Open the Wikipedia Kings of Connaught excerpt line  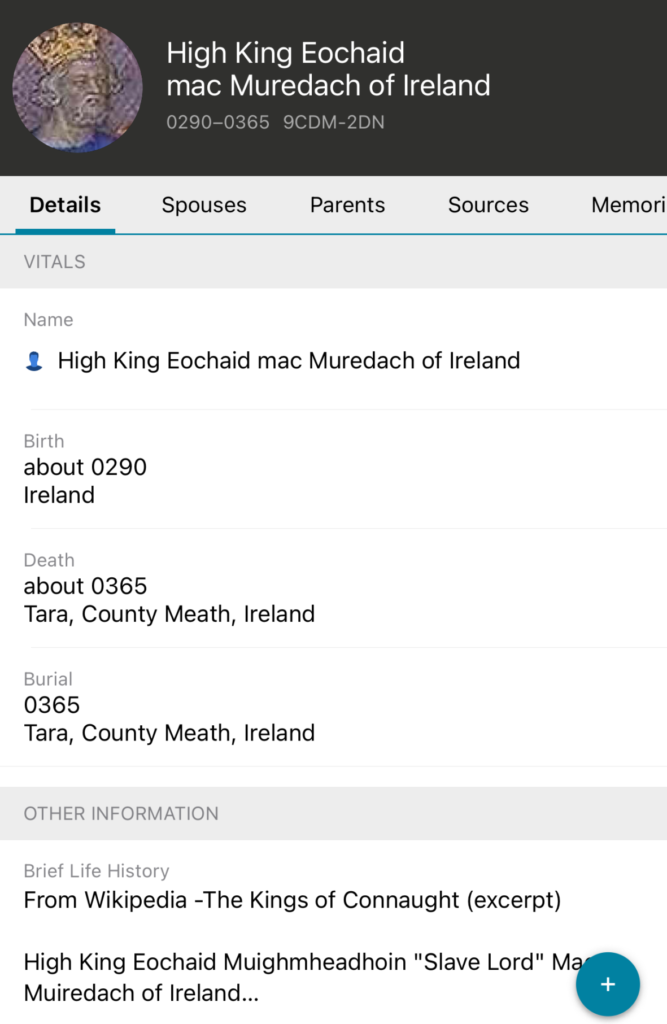pyautogui.click(x=292, y=900)
